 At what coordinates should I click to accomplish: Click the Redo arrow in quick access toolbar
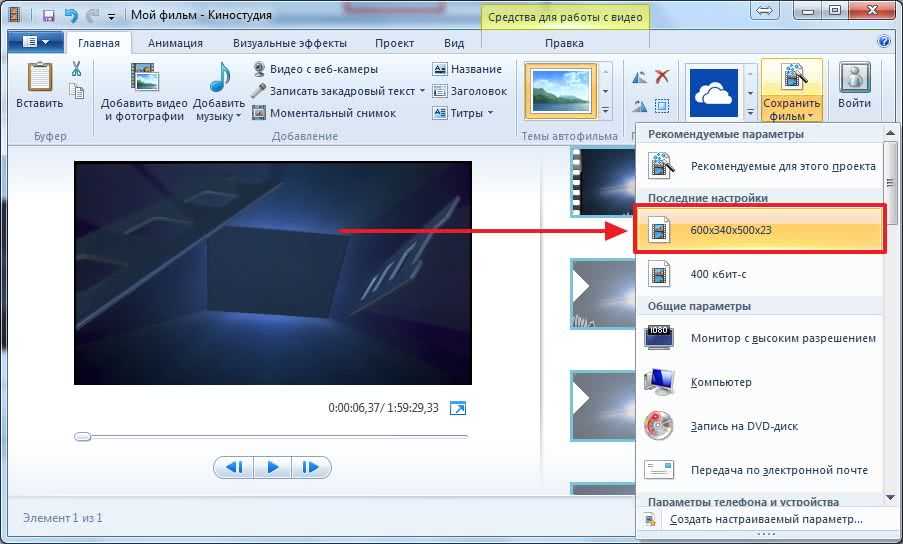click(92, 15)
